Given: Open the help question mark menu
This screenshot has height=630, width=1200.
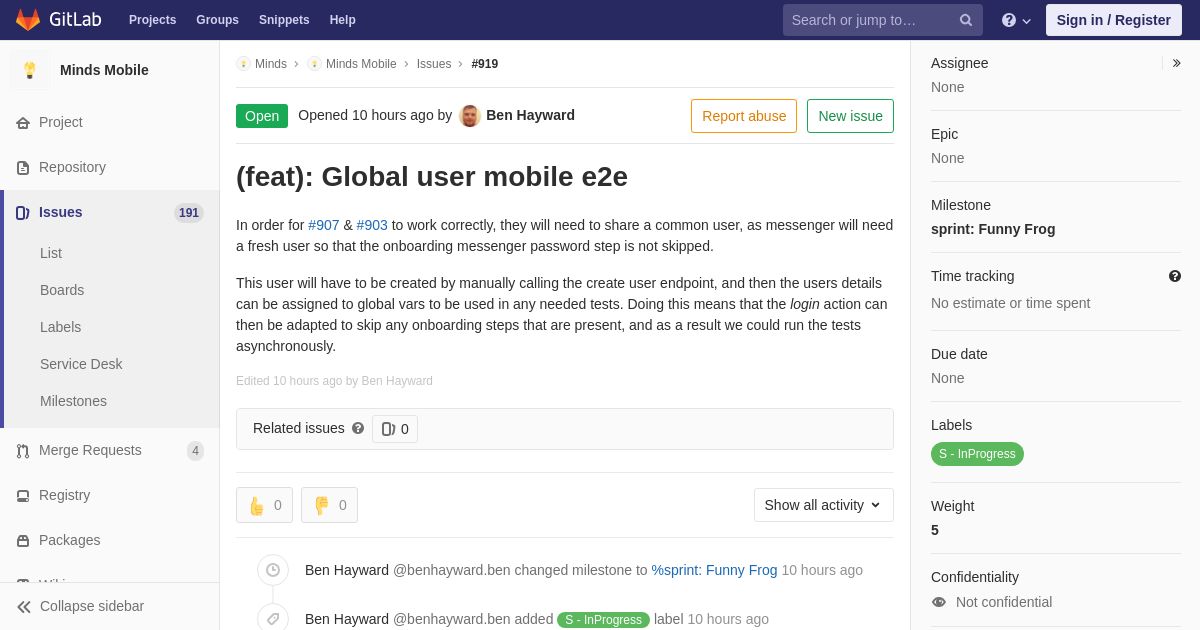Looking at the screenshot, I should pos(1016,20).
